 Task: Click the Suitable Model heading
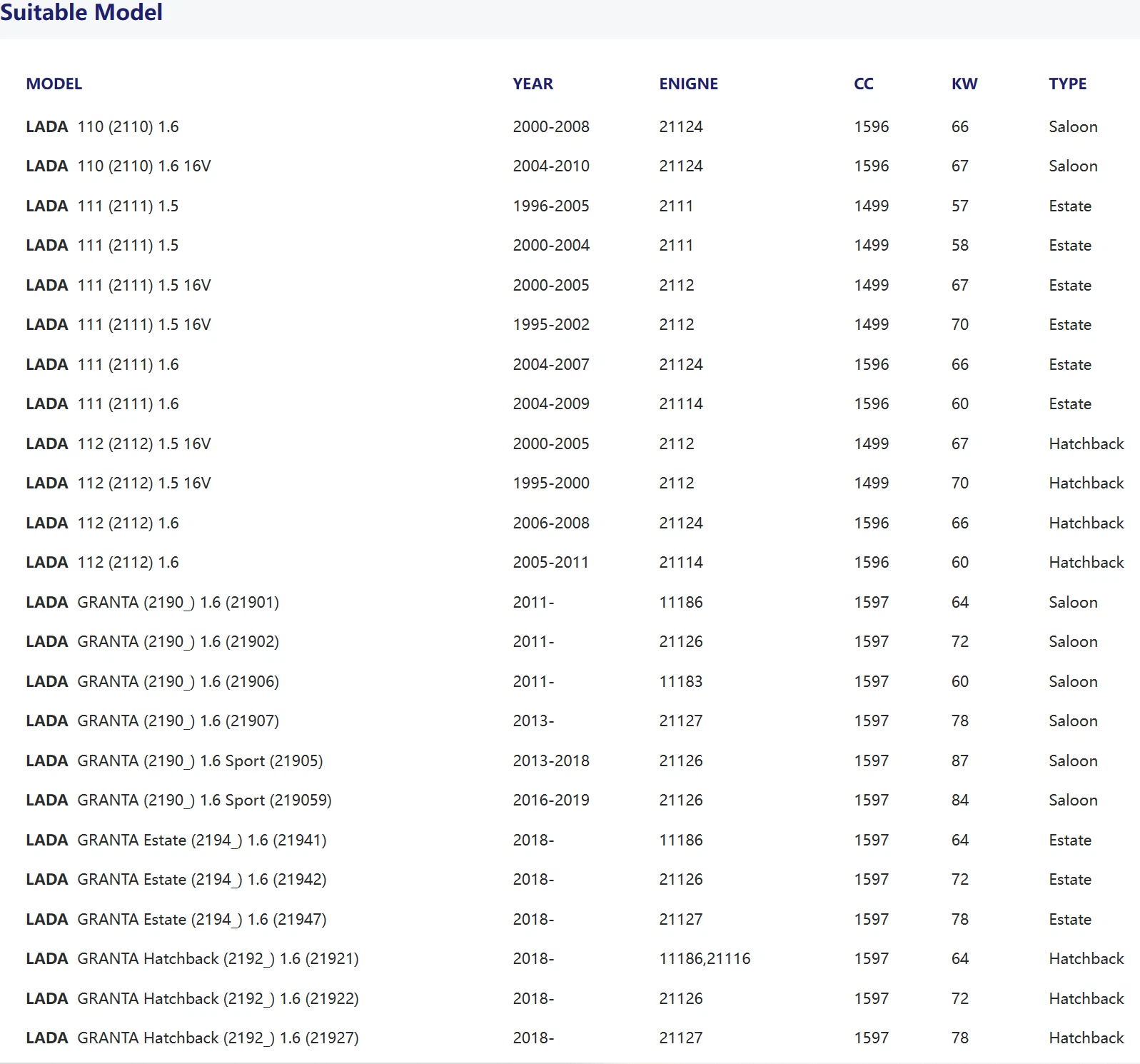81,12
